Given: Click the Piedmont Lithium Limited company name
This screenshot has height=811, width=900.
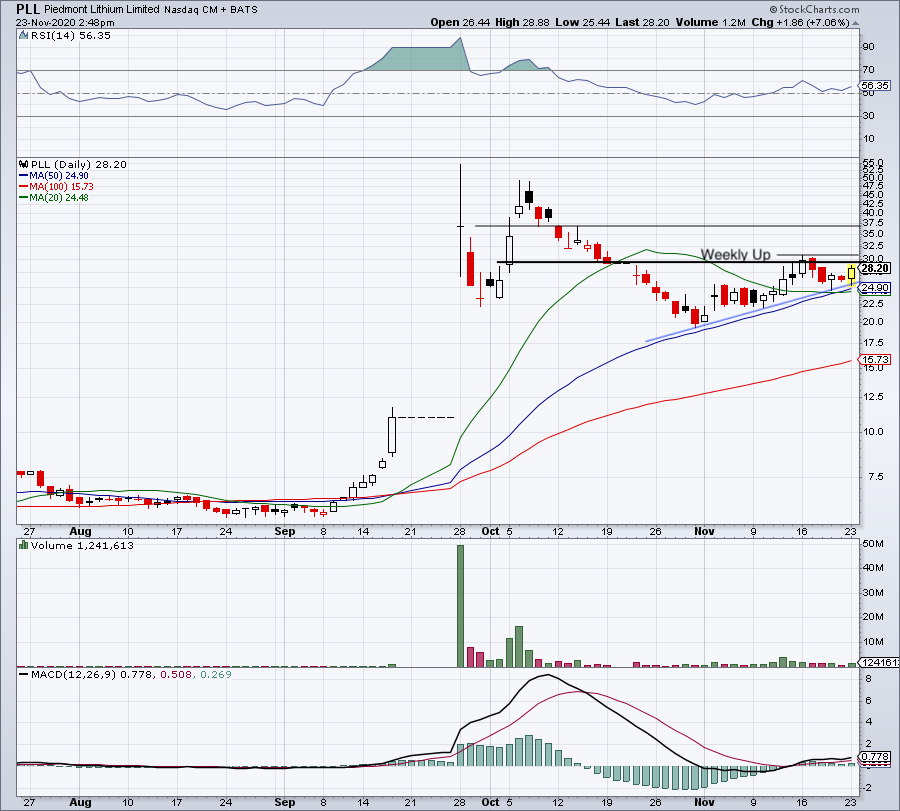Looking at the screenshot, I should click(x=102, y=9).
